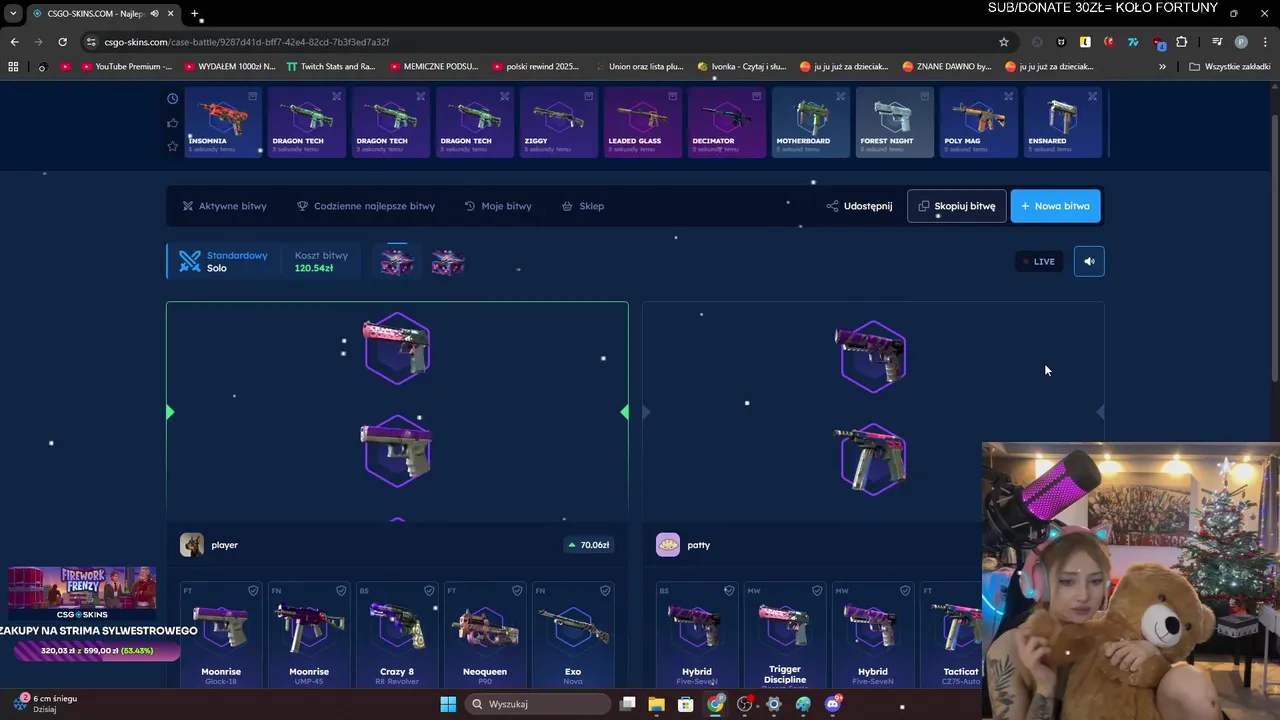Image resolution: width=1280 pixels, height=720 pixels.
Task: Click the 70.06zł player total
Action: [589, 545]
